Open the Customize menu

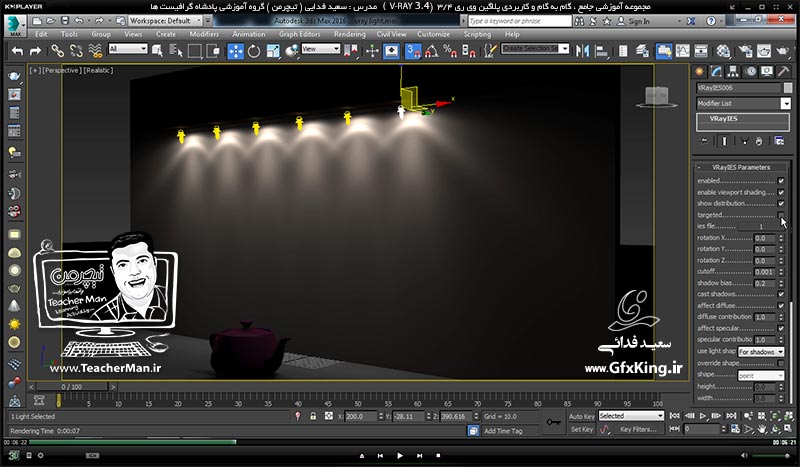[x=433, y=34]
